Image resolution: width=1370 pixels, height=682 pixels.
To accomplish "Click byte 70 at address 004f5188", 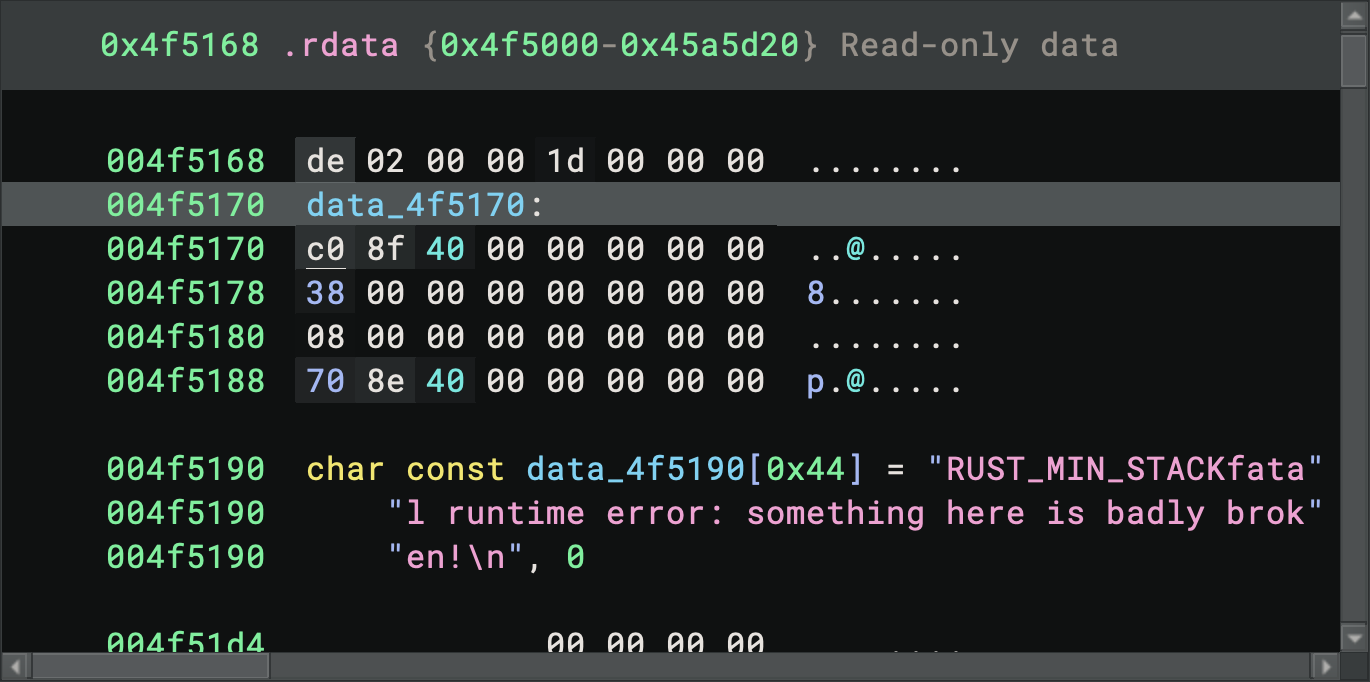I will (325, 381).
